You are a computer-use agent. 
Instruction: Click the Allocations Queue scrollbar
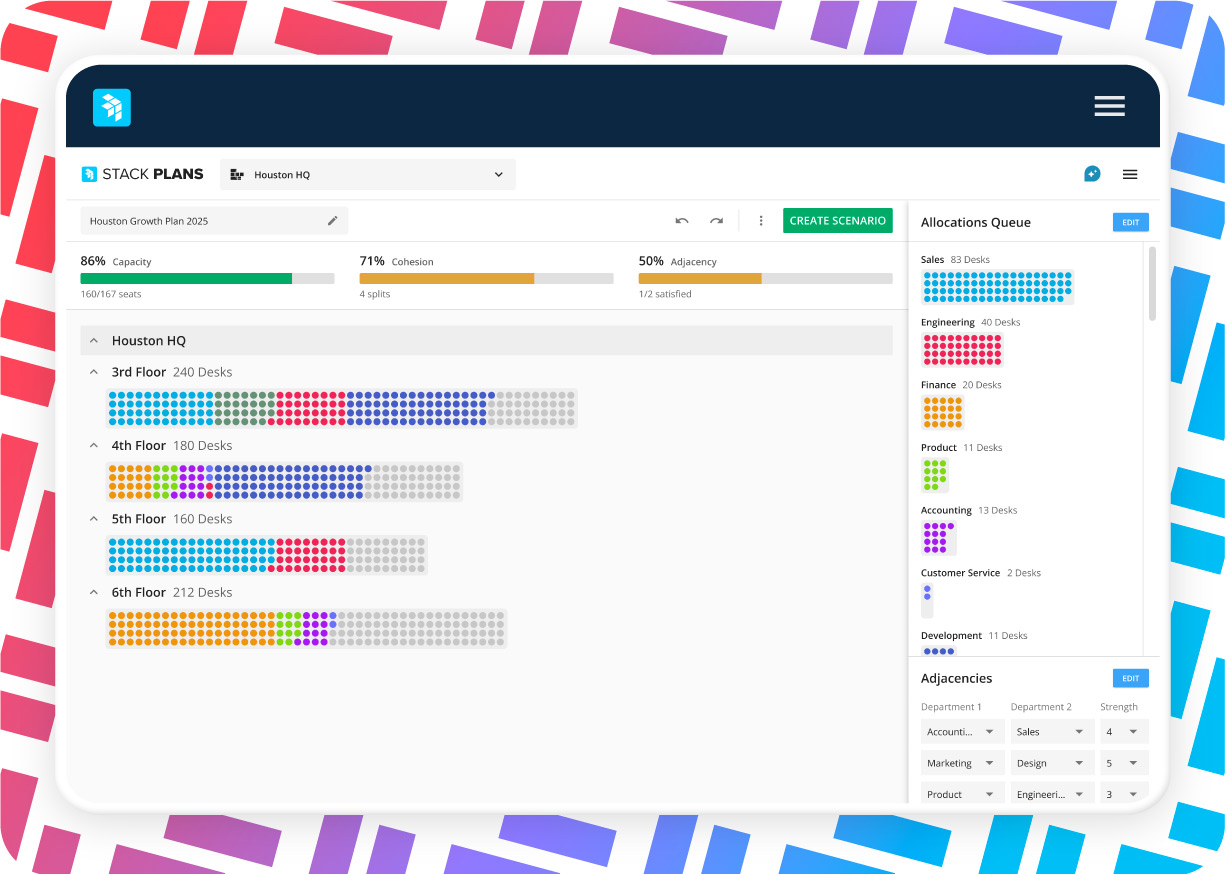[x=1152, y=284]
